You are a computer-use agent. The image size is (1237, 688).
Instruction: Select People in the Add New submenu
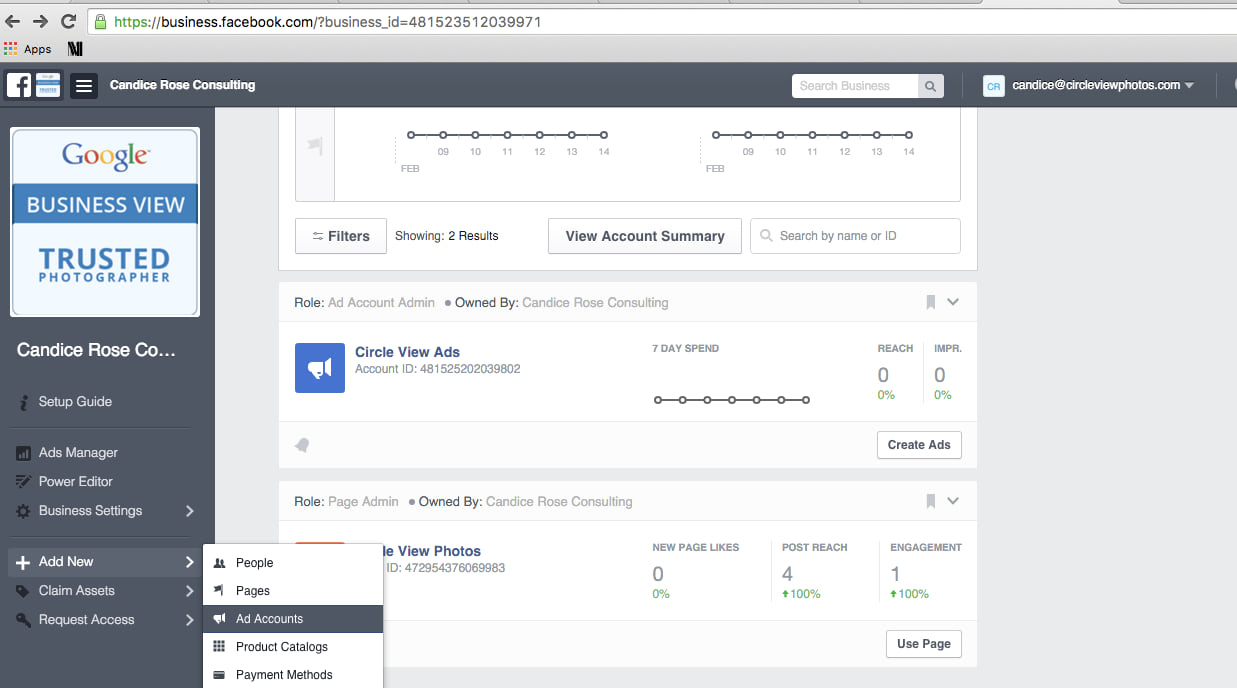pyautogui.click(x=254, y=563)
